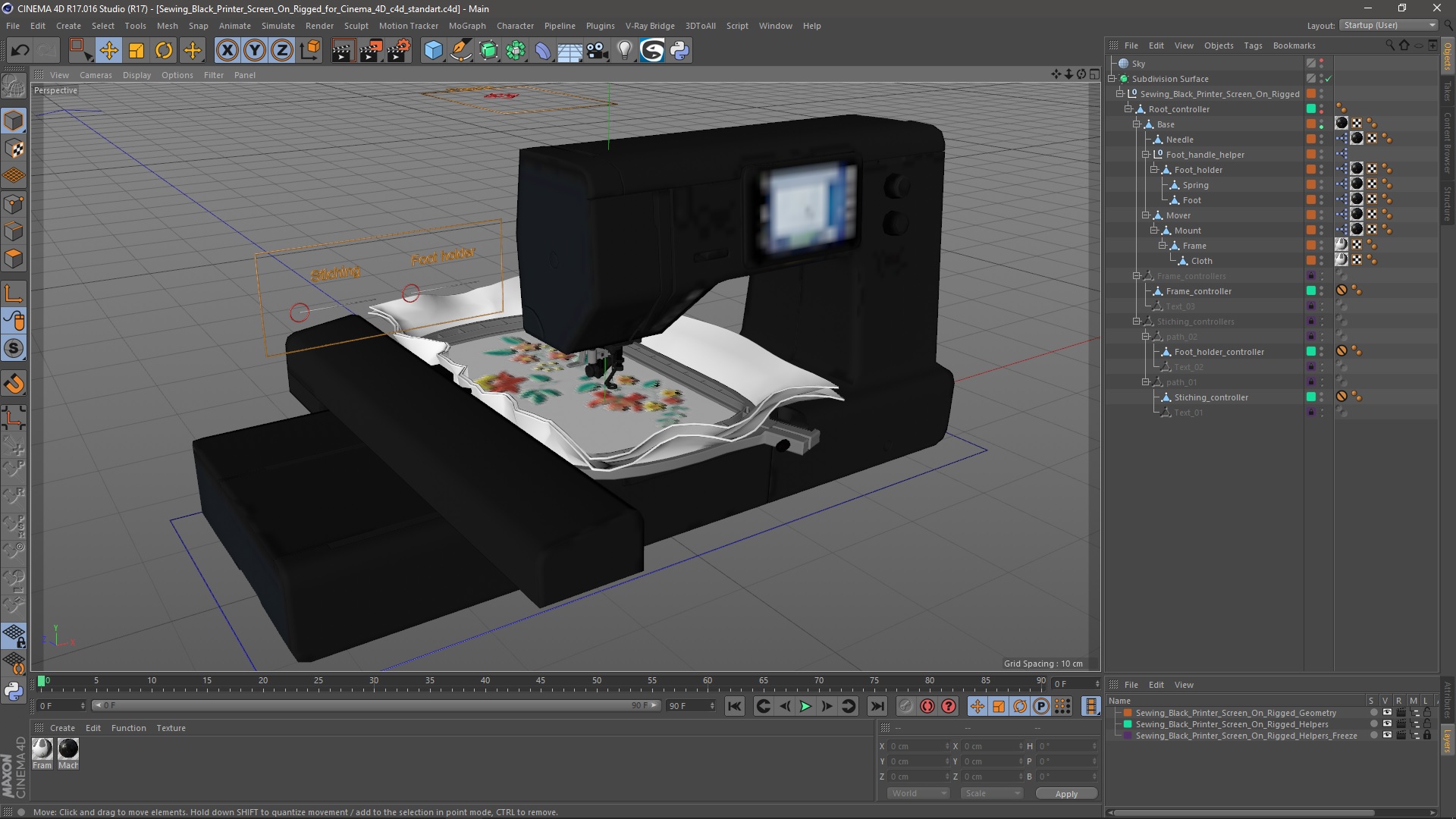Open the Cameras viewport menu
This screenshot has width=1456, height=819.
(96, 75)
